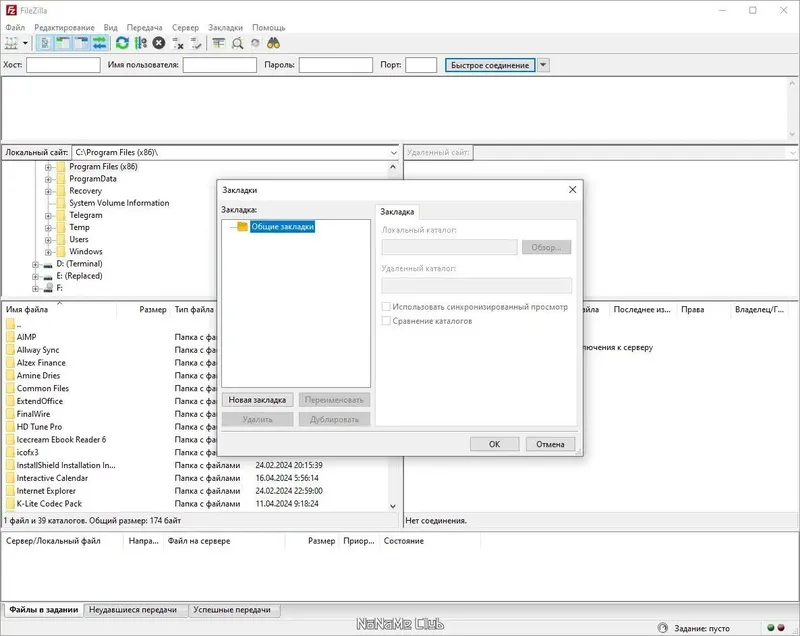Expand the ProgramData tree node
Viewport: 800px width, 636px height.
point(48,179)
